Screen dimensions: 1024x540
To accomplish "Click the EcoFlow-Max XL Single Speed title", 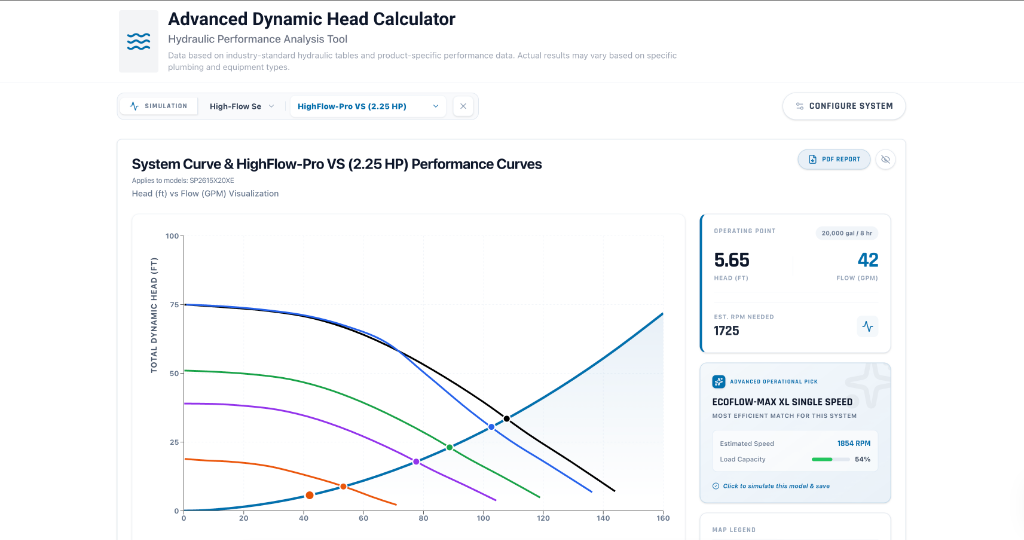I will click(782, 402).
